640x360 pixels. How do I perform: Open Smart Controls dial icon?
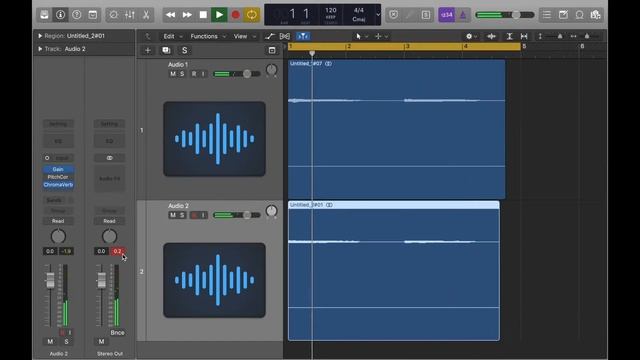[113, 15]
